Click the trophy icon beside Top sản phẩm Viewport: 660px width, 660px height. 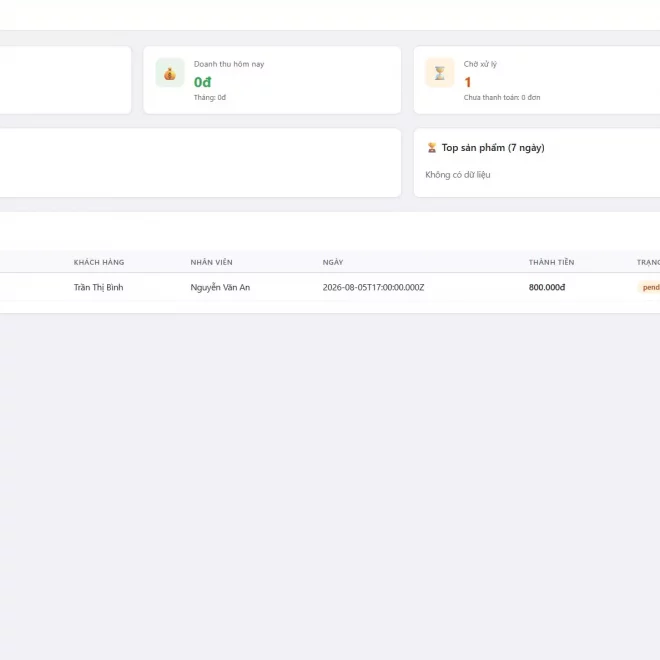tap(432, 148)
